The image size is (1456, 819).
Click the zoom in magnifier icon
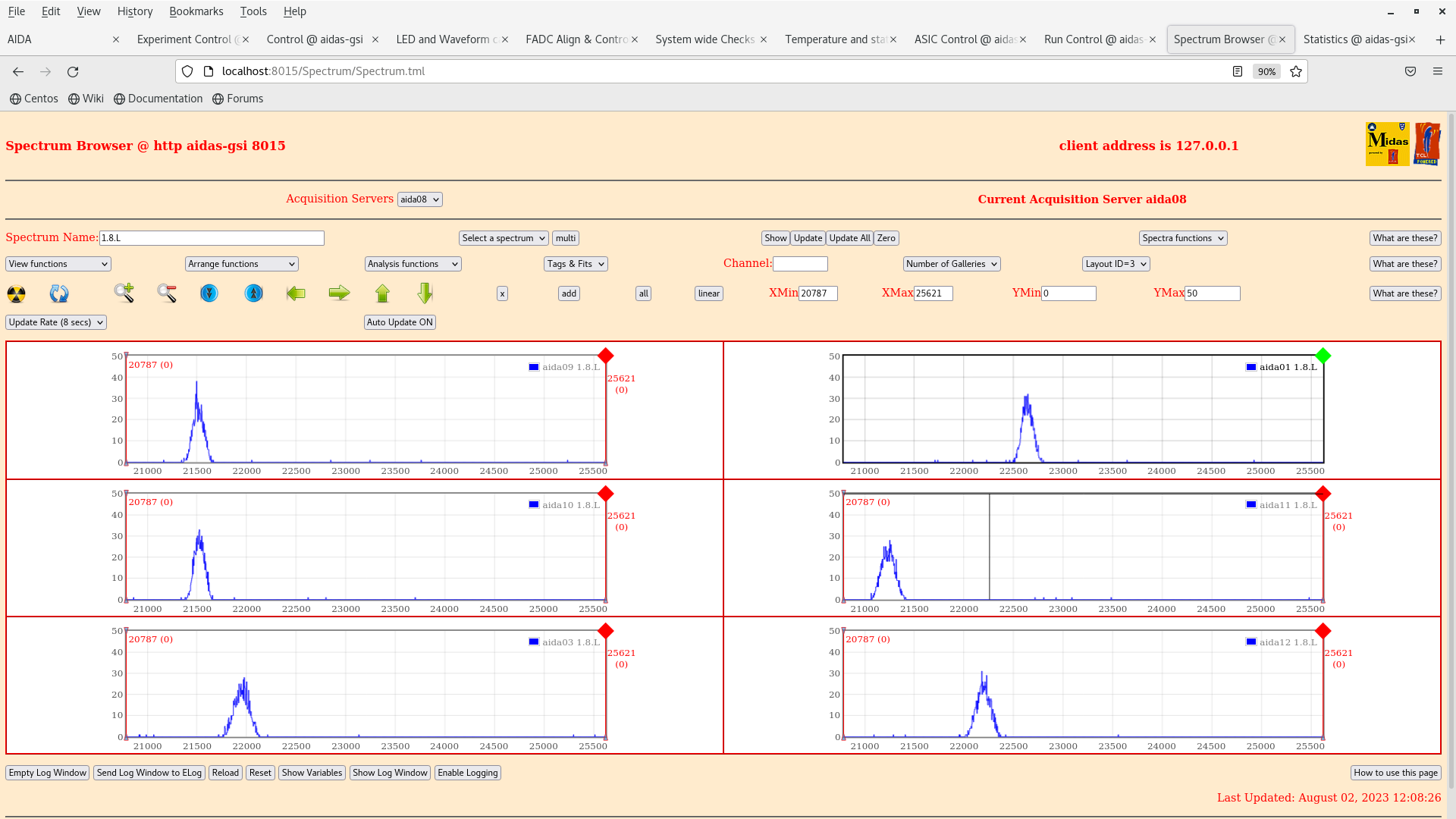124,293
